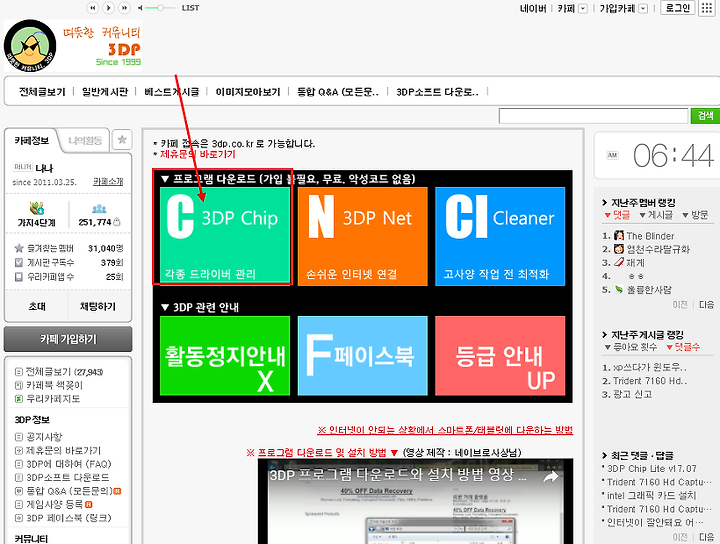The height and width of the screenshot is (544, 720).
Task: Sort member ranking by 방문
Action: pos(695,215)
